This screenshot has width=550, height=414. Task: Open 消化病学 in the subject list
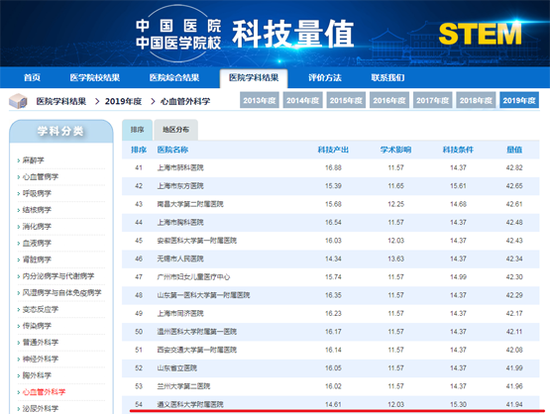coord(37,227)
